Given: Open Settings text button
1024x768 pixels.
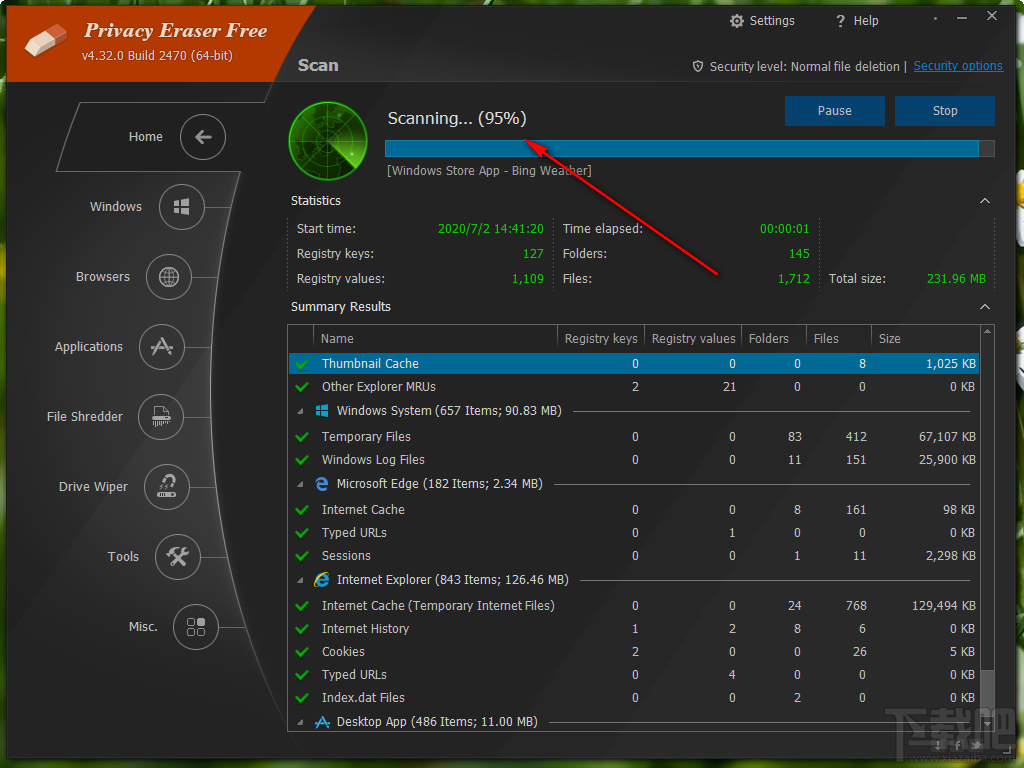Looking at the screenshot, I should [x=772, y=21].
